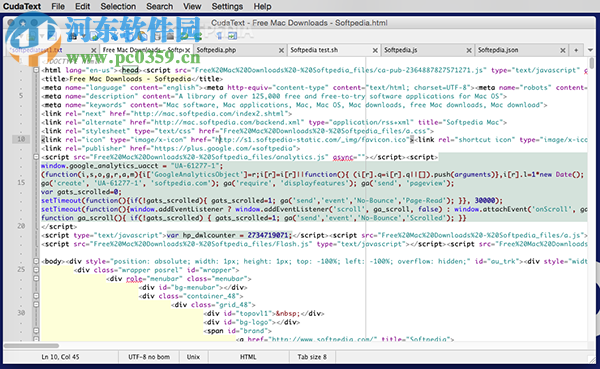Open the View menu

(192, 6)
